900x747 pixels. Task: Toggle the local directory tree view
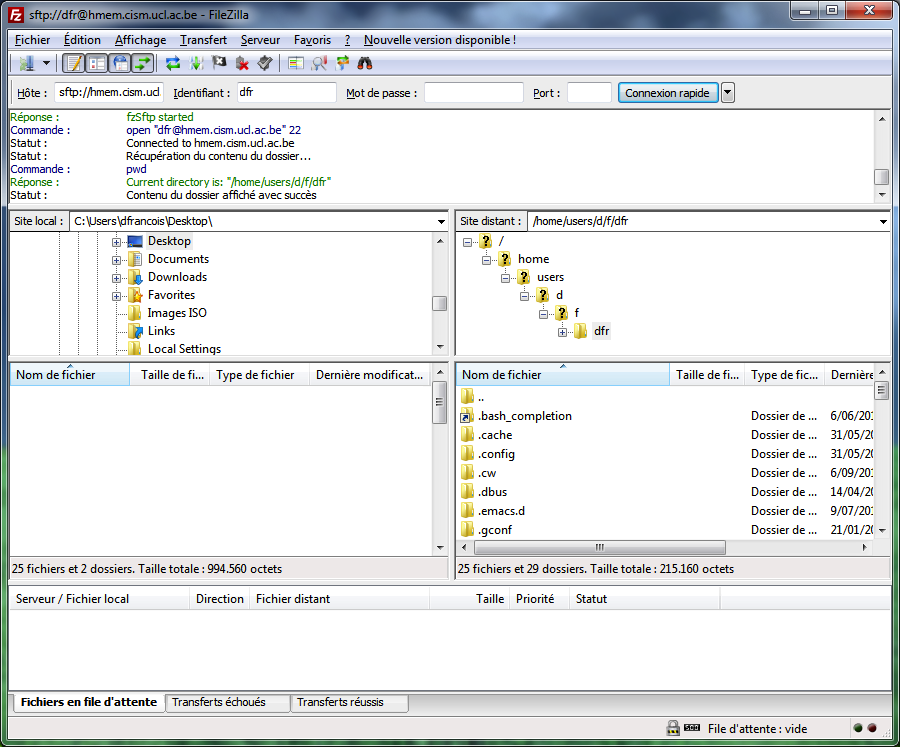click(97, 63)
